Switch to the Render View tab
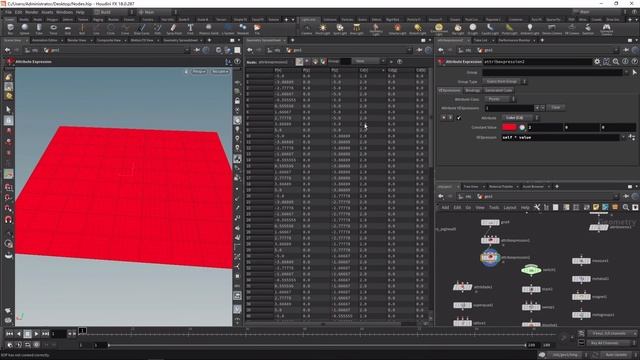The width and height of the screenshot is (640, 360). (77, 40)
